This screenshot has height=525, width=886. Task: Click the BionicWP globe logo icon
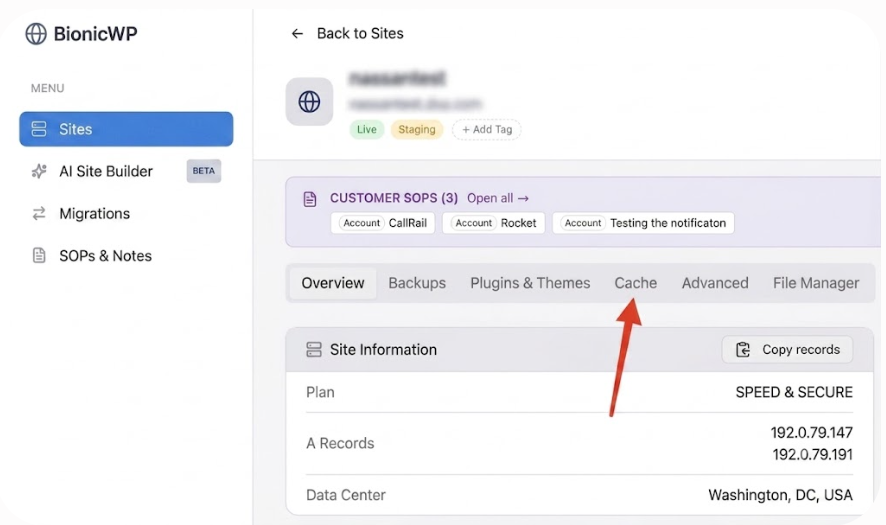point(36,34)
